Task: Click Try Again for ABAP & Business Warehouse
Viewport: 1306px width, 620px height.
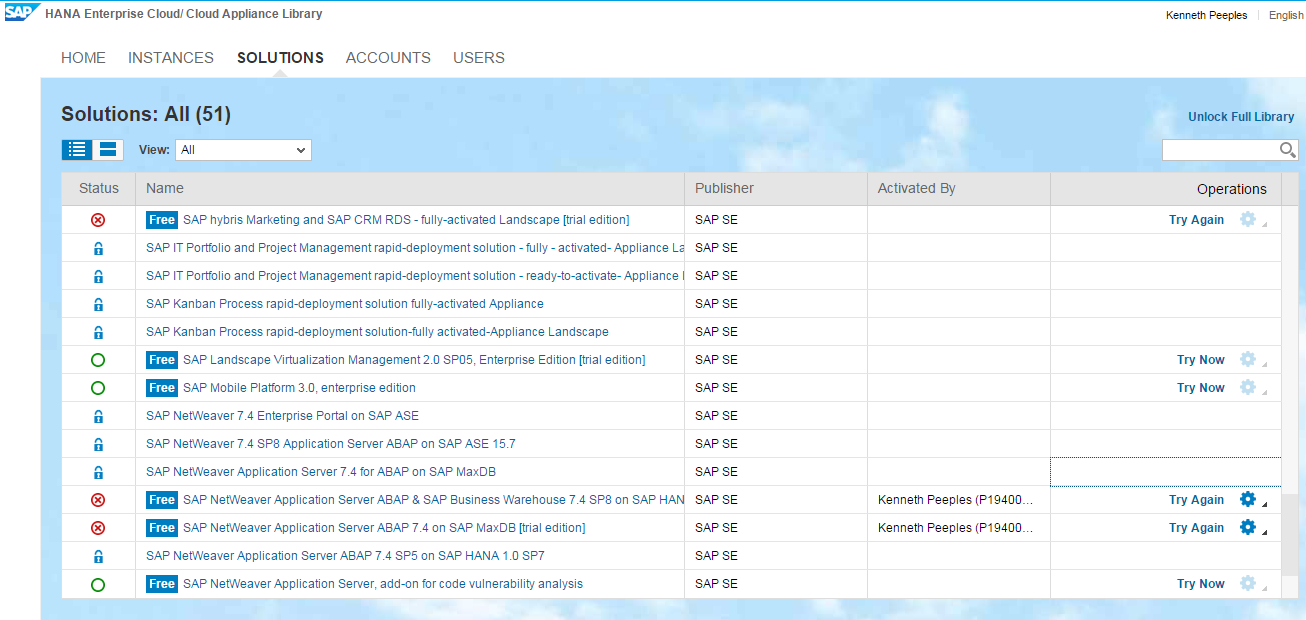Action: tap(1196, 500)
